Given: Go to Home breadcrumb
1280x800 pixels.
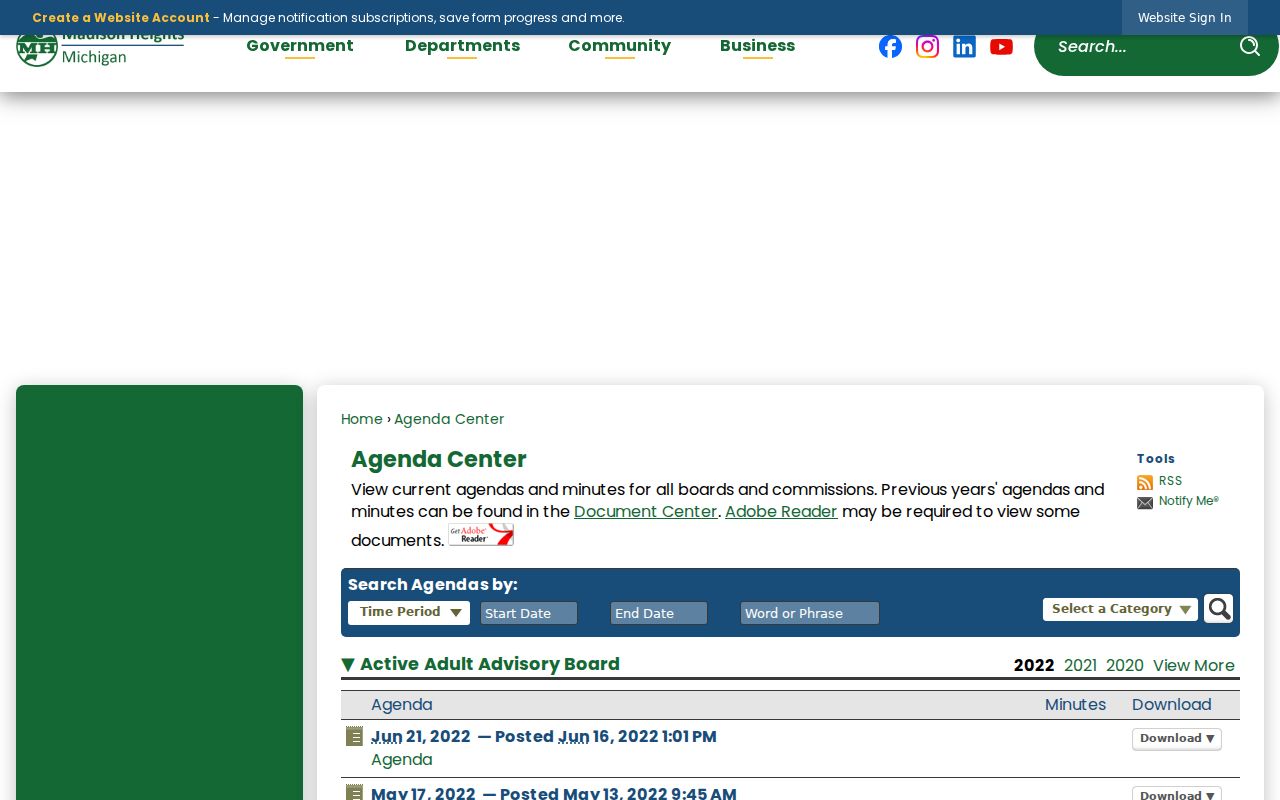Looking at the screenshot, I should tap(362, 419).
